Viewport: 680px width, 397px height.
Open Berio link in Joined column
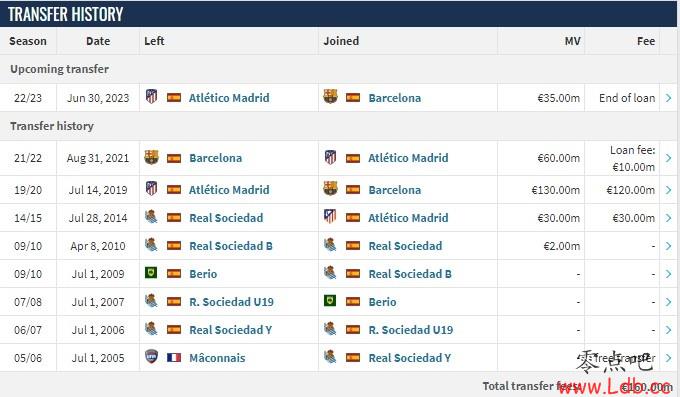pos(382,302)
